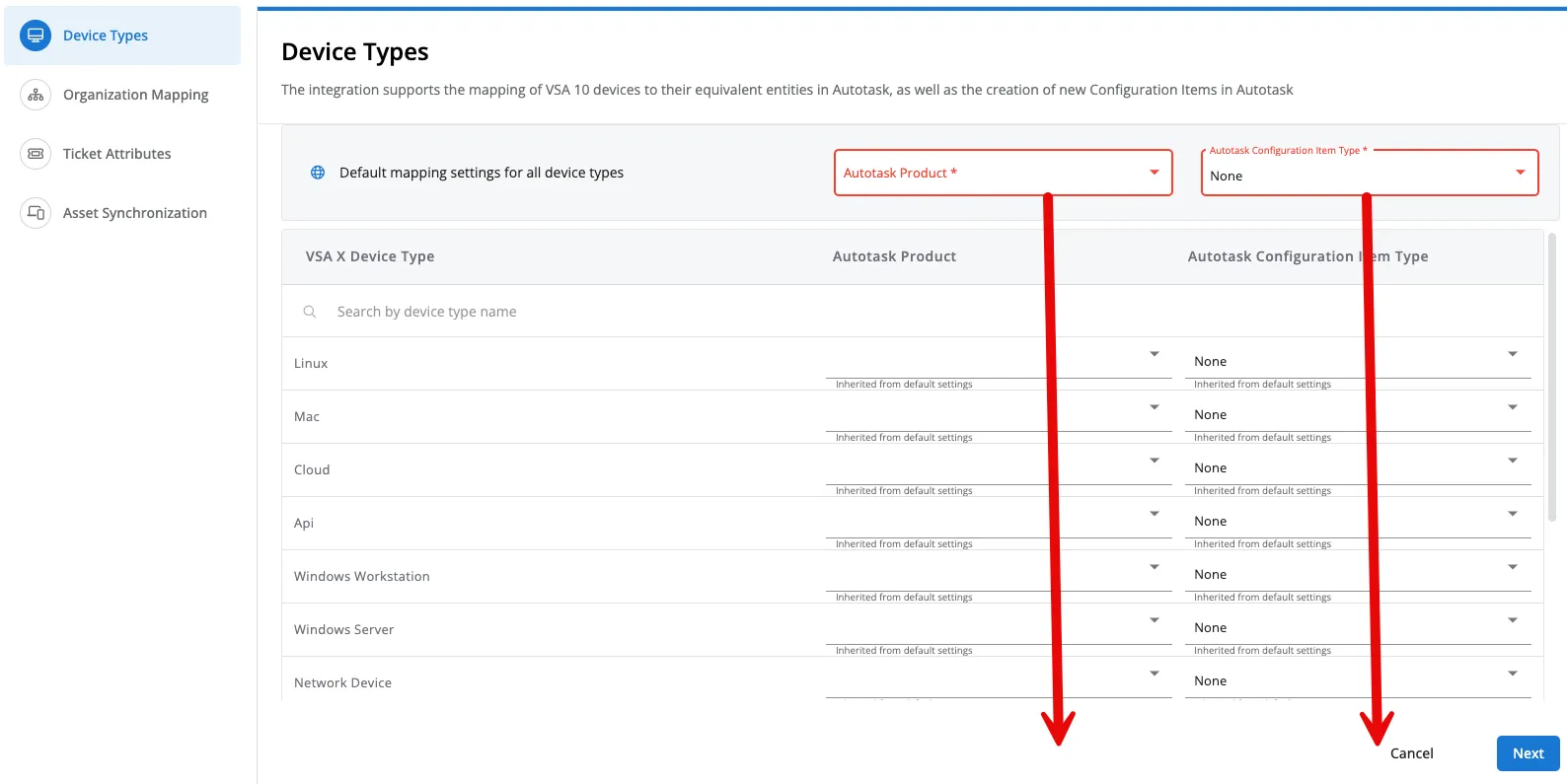Screen dimensions: 1567x784
Task: Click the magnifier search icon
Action: 310,312
